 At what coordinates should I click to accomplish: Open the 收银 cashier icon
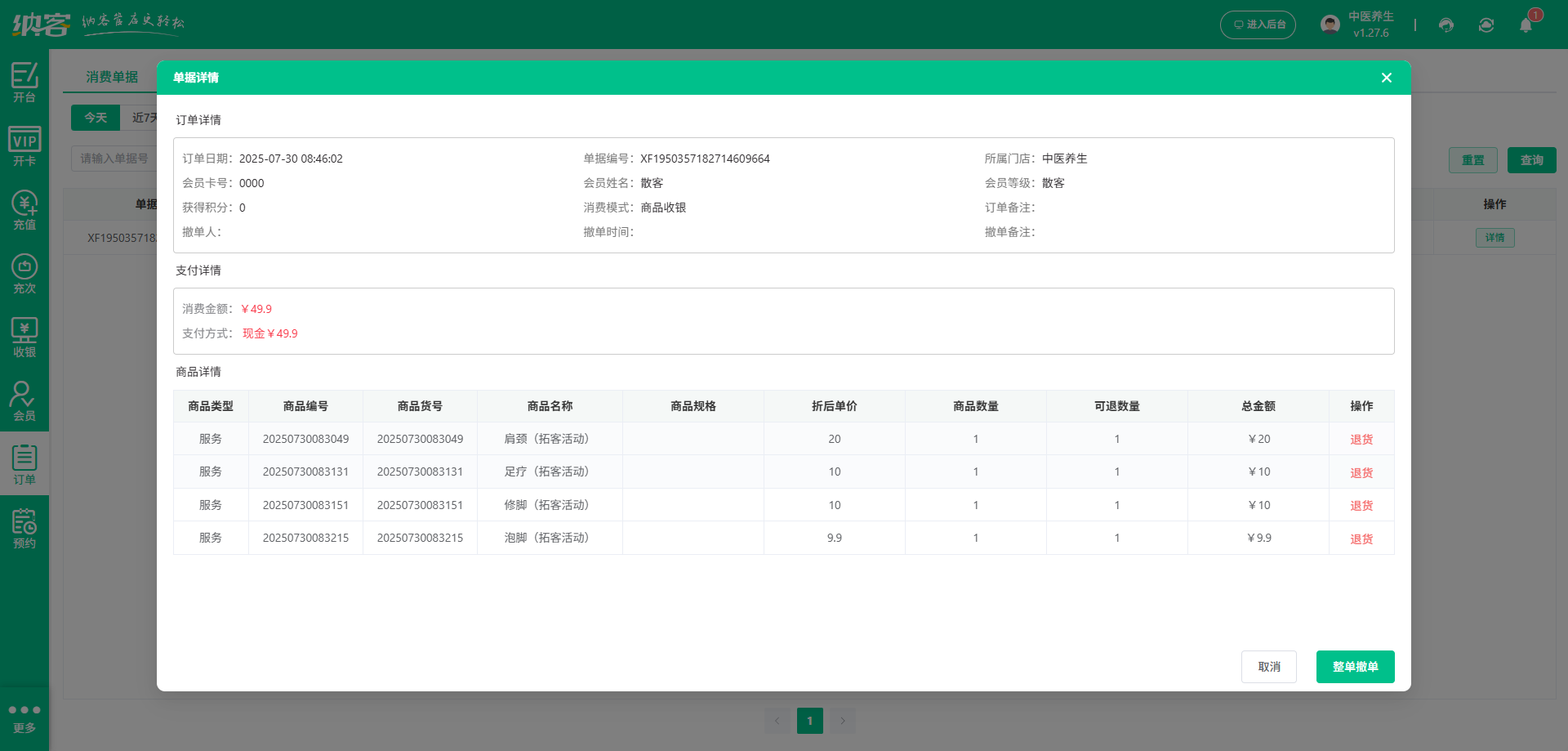24,338
